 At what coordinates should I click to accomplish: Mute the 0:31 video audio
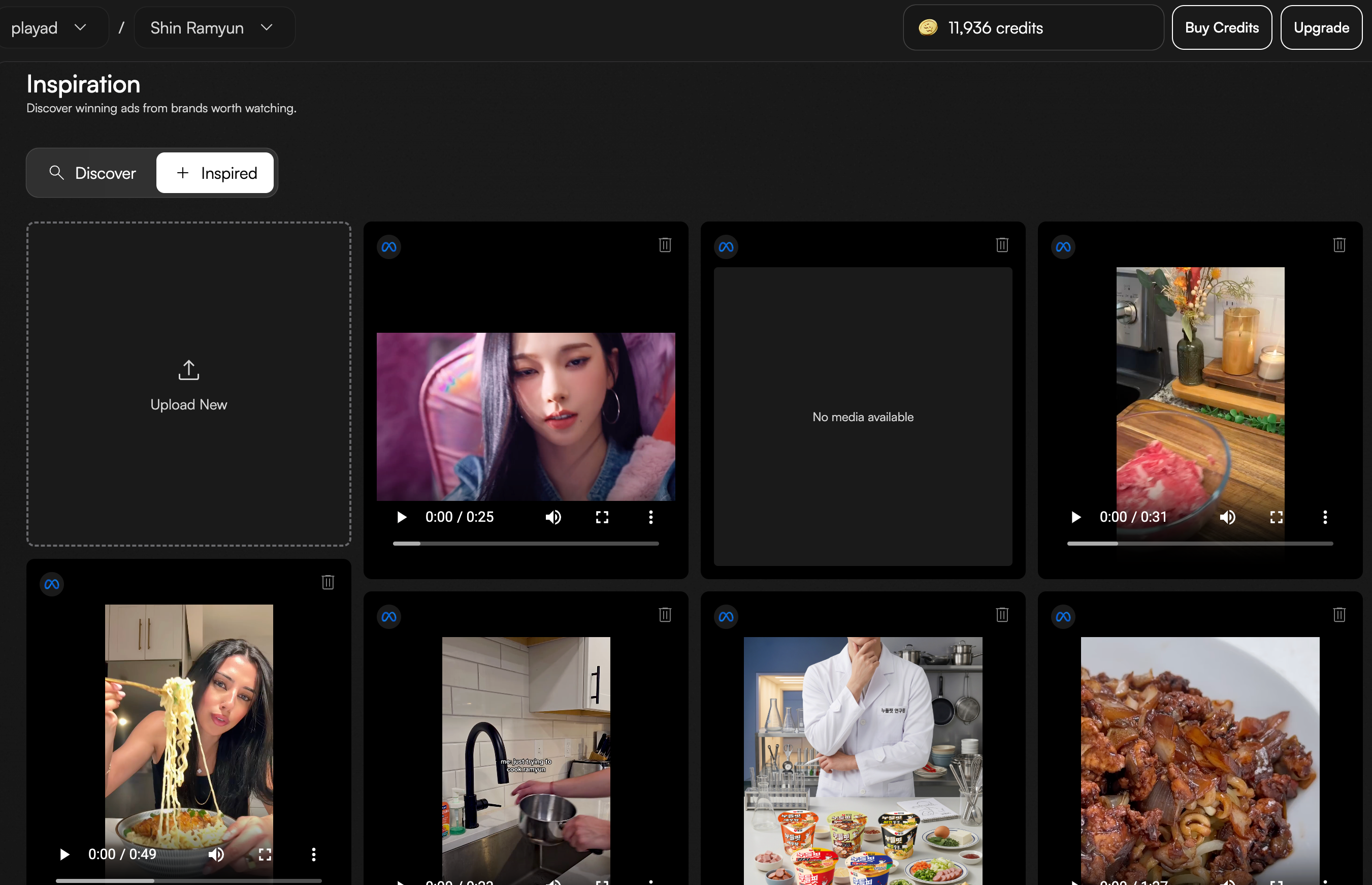(1227, 517)
